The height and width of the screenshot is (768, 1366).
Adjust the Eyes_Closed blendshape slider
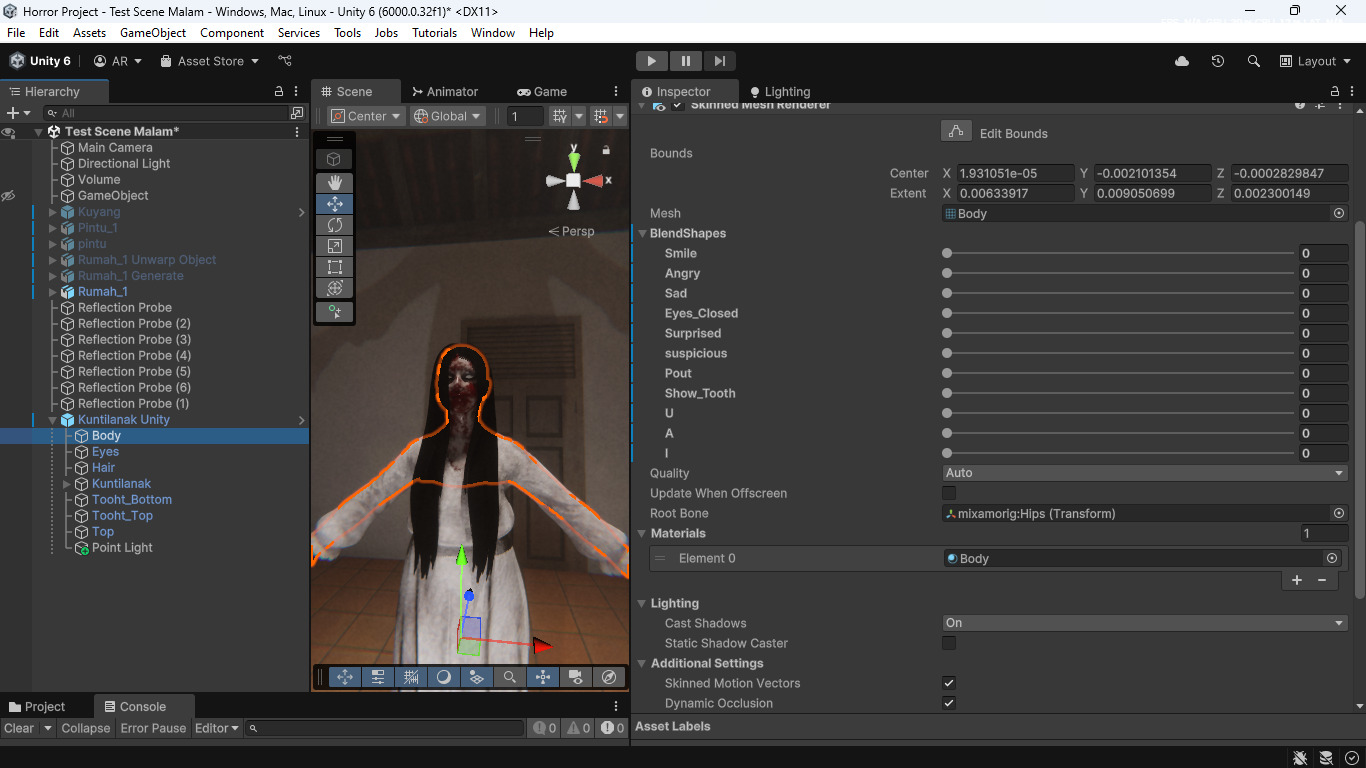pos(1119,313)
